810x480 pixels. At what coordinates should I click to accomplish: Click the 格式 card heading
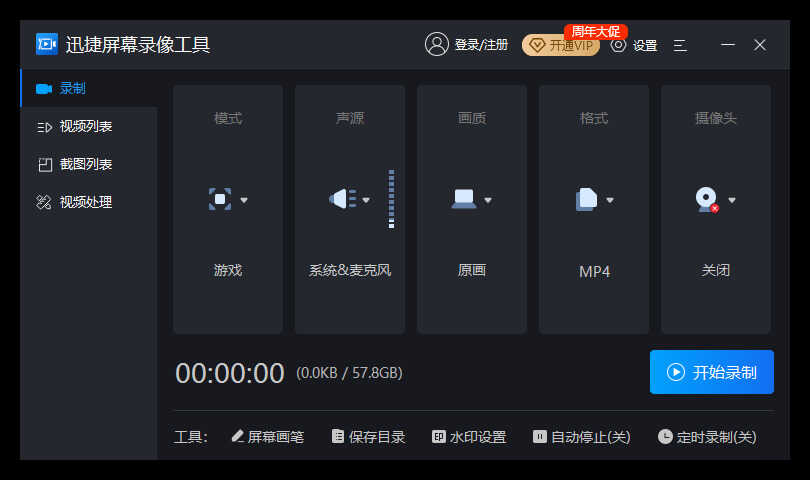click(594, 118)
